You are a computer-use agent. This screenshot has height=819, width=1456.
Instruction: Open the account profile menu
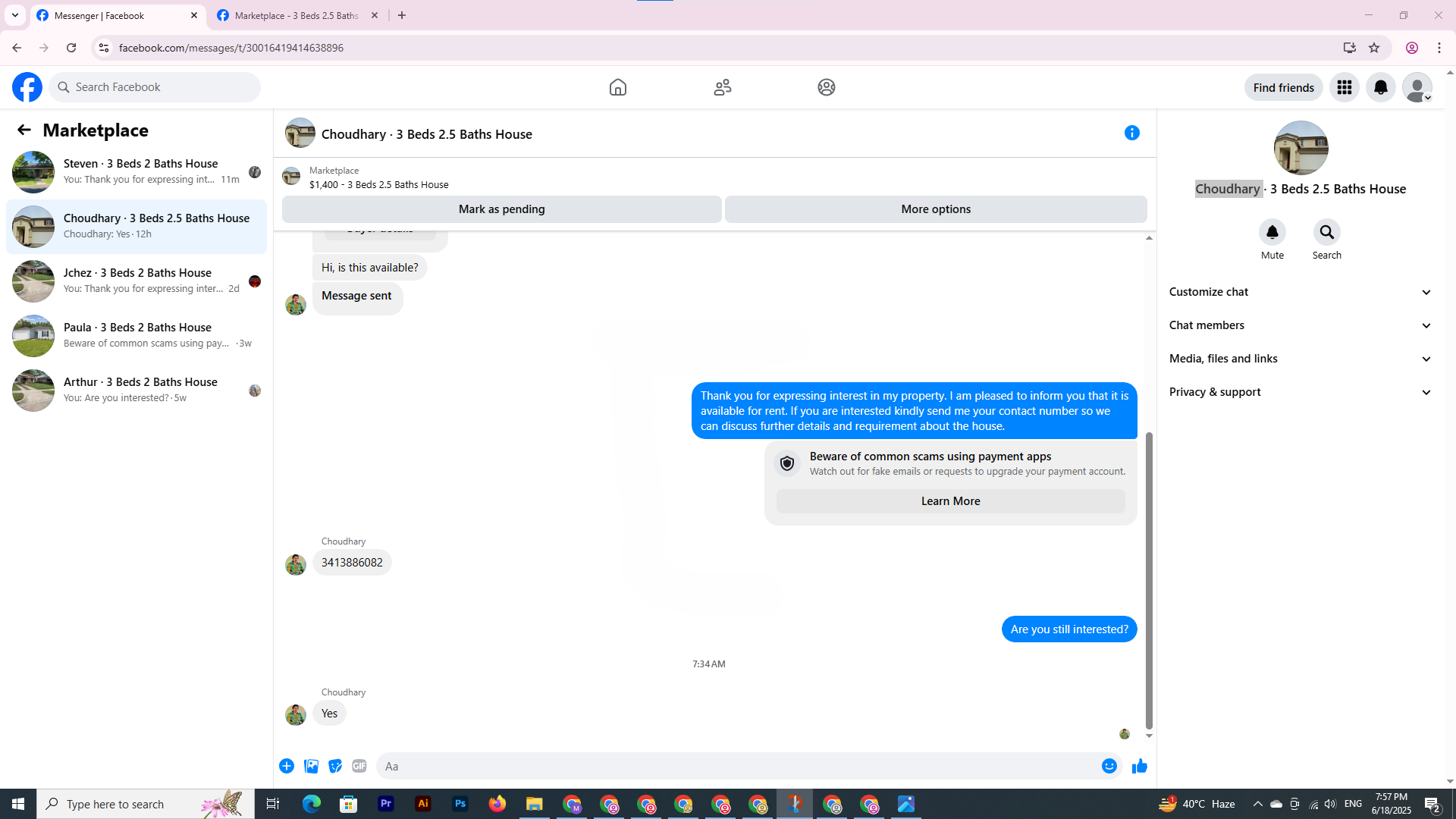(1417, 87)
